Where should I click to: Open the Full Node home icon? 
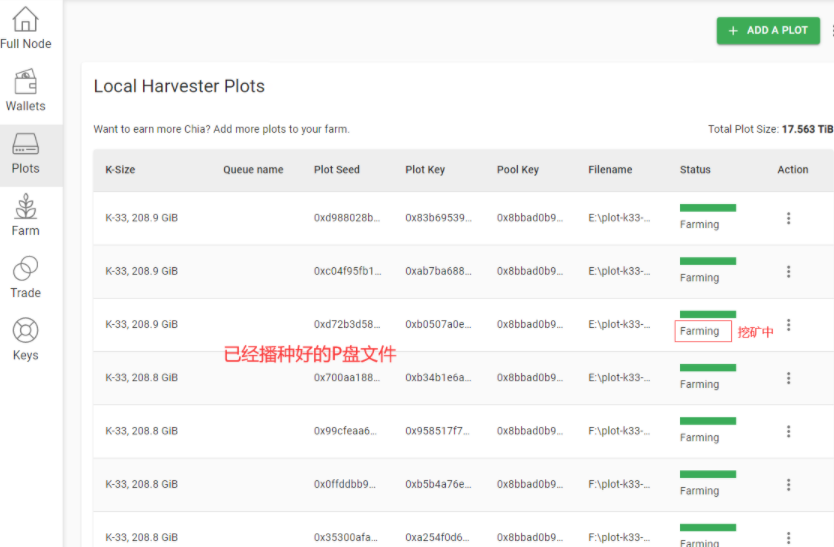click(x=25, y=20)
